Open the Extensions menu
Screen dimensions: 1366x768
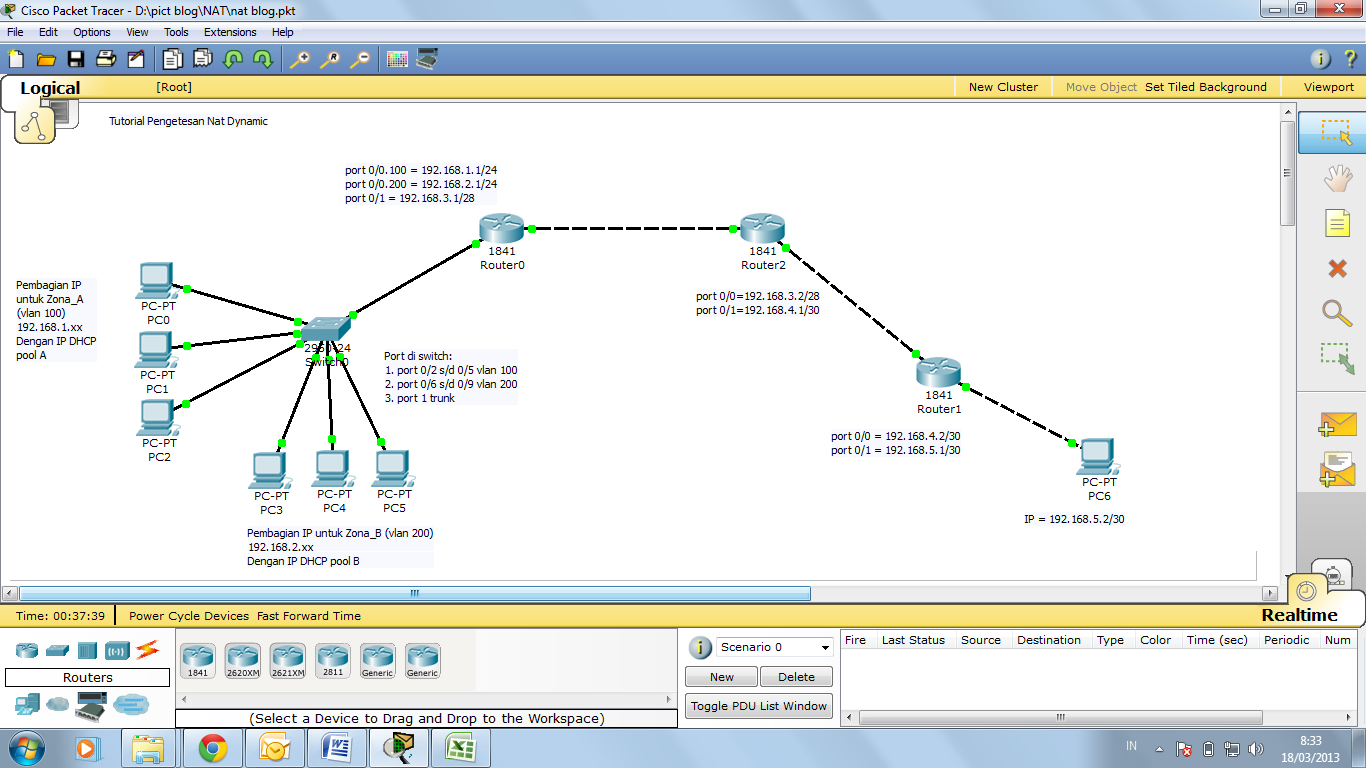pos(230,31)
